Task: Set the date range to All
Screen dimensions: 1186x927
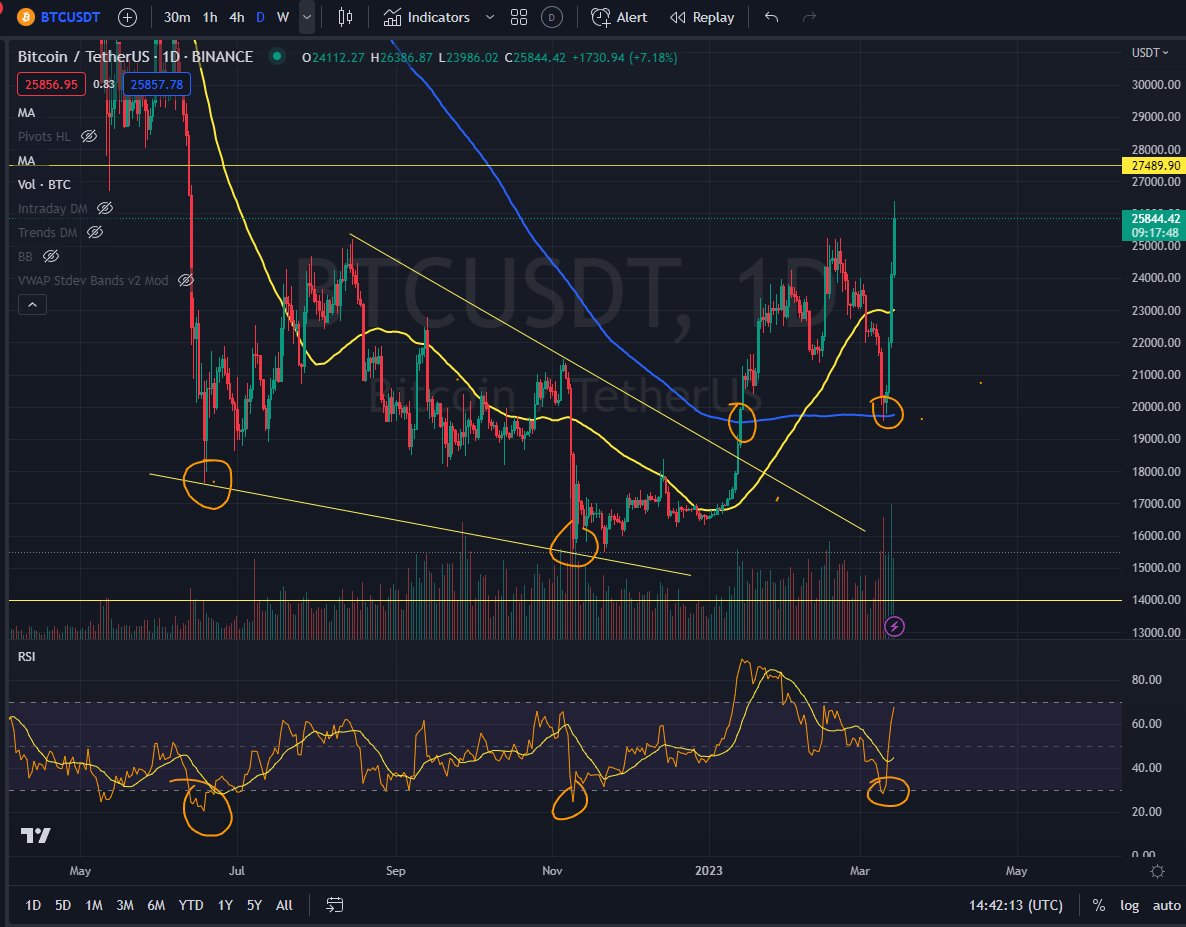Action: (284, 905)
